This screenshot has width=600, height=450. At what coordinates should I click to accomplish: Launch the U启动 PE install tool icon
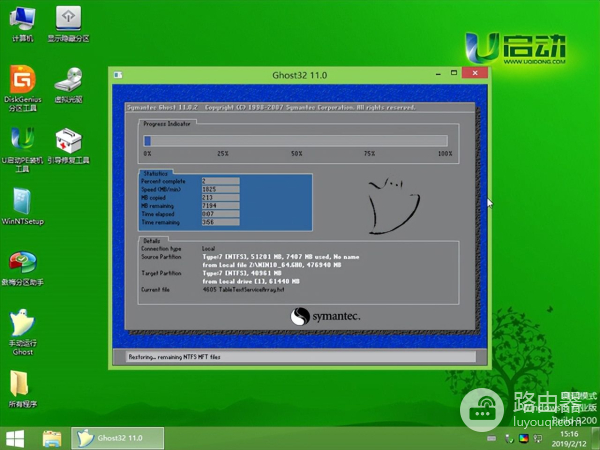[x=23, y=149]
